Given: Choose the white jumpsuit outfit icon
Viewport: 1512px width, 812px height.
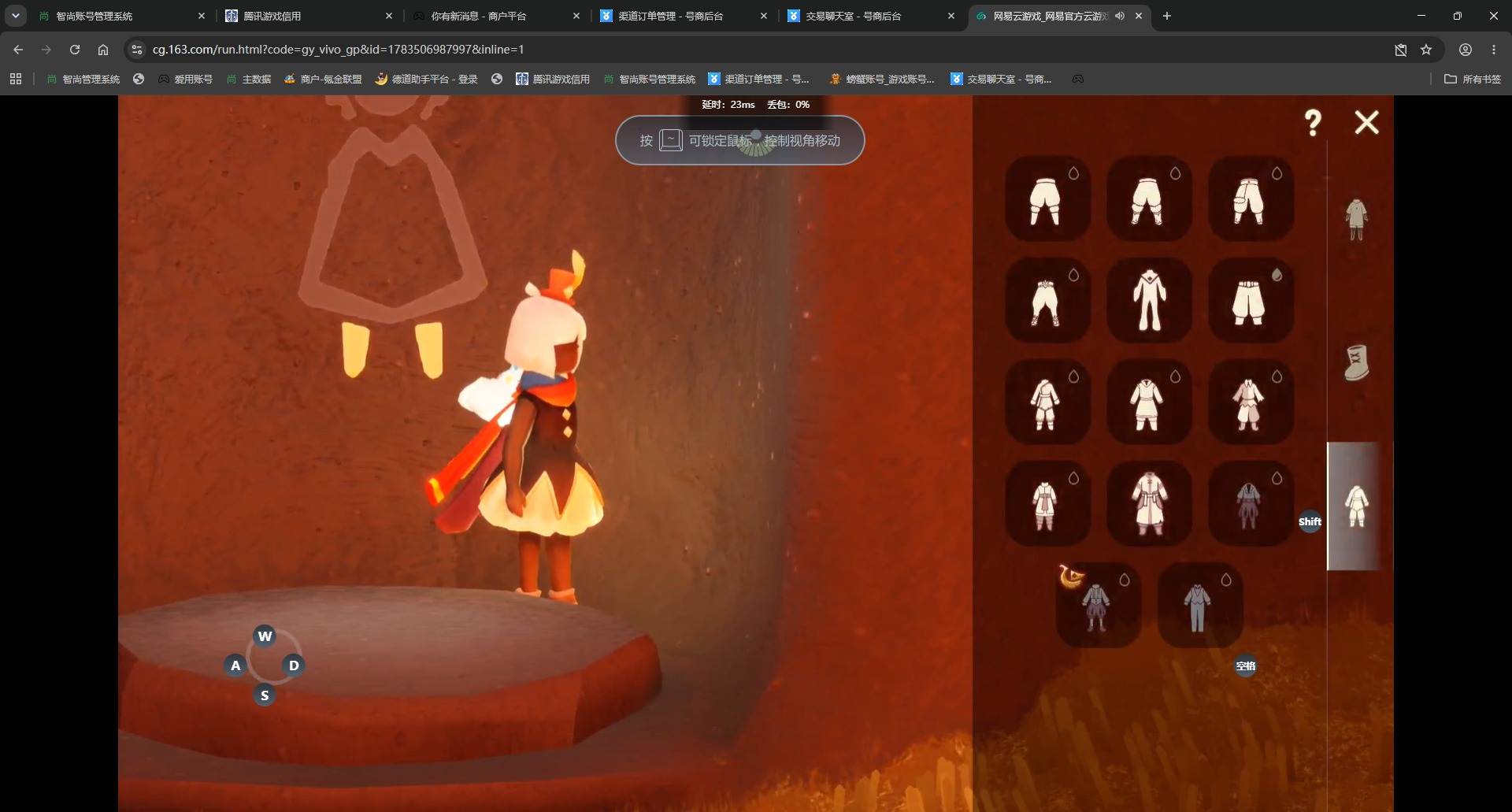Looking at the screenshot, I should [1148, 299].
